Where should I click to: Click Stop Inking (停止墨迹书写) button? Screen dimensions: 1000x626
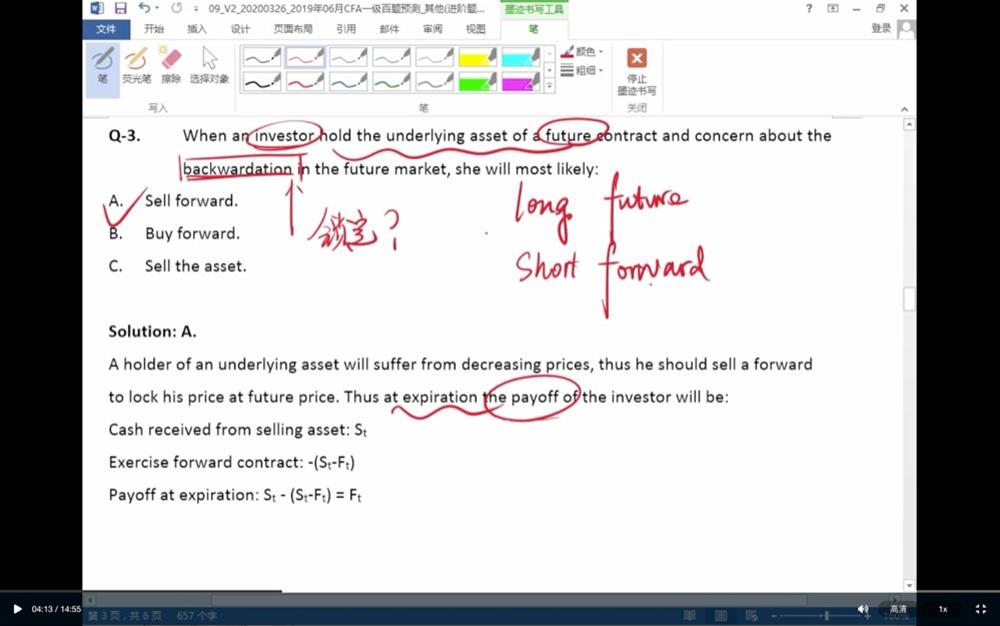click(x=637, y=68)
